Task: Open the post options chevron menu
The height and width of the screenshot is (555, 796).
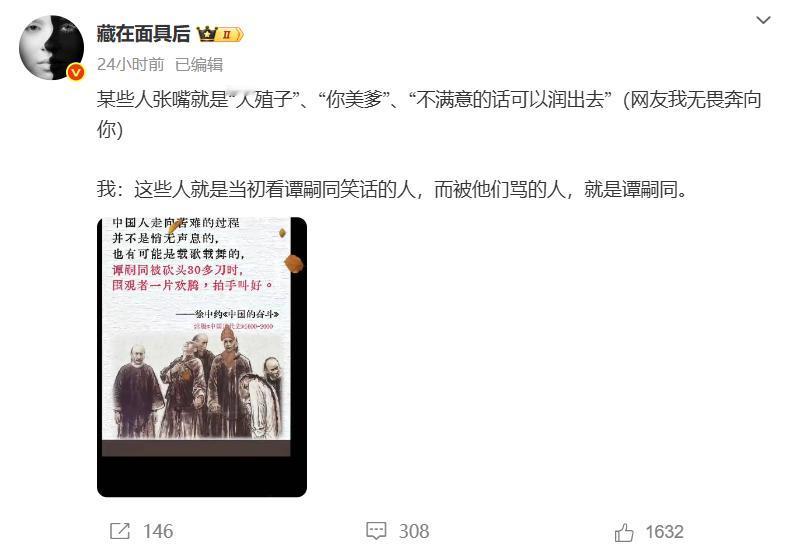Action: pyautogui.click(x=763, y=20)
